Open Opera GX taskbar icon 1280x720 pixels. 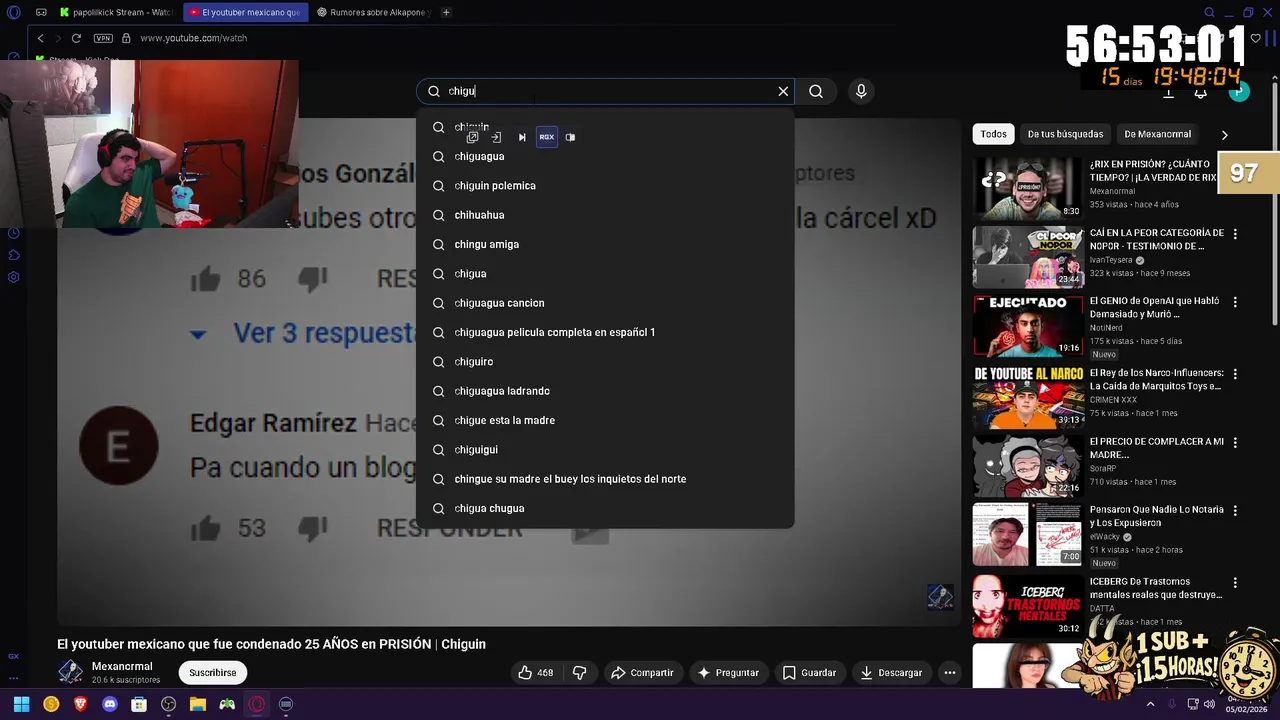point(257,704)
